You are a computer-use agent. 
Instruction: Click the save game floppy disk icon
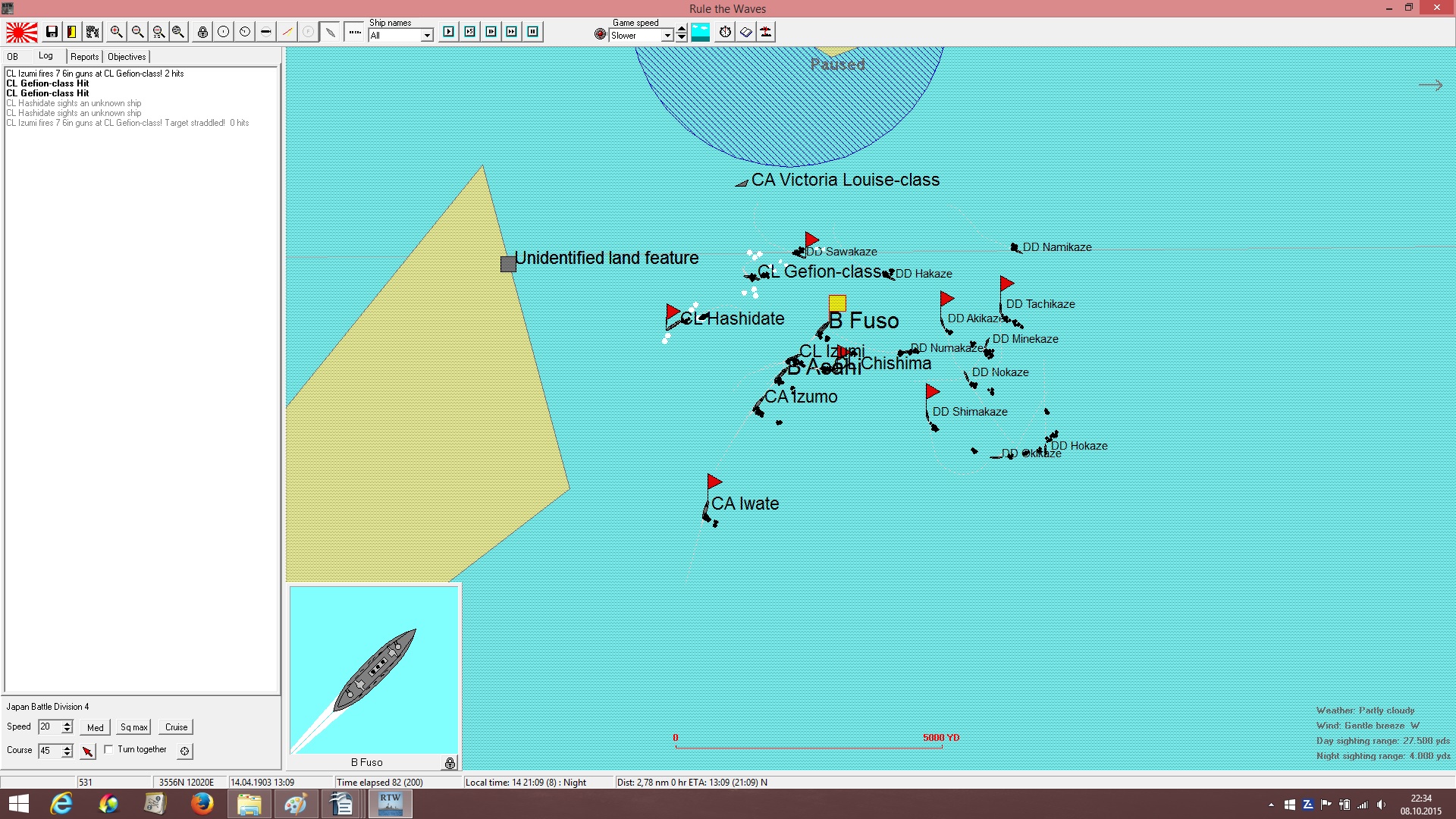52,32
